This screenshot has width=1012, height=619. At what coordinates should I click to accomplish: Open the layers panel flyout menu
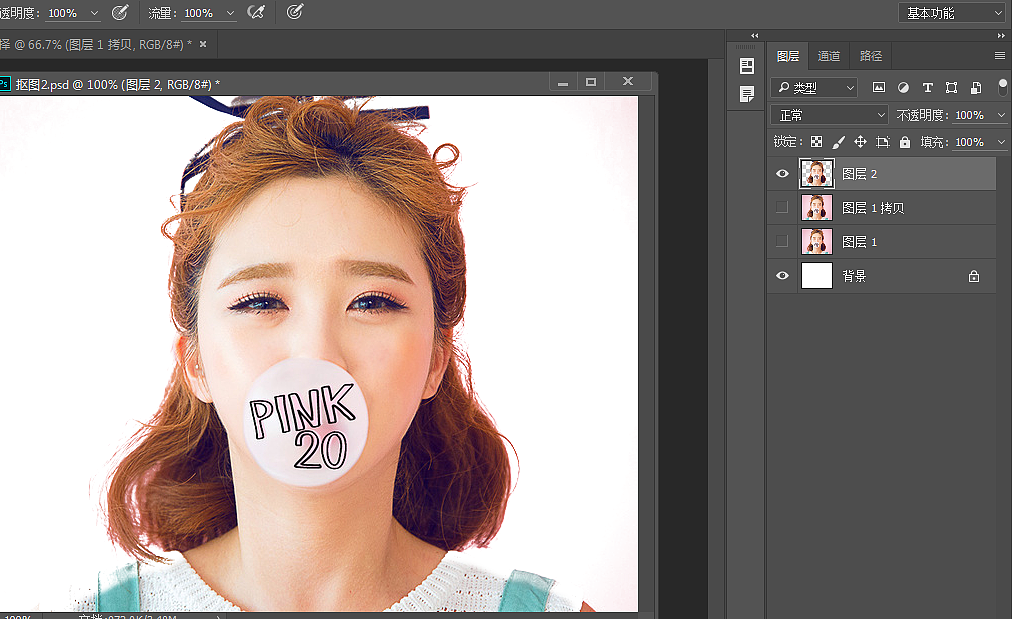[x=1000, y=56]
